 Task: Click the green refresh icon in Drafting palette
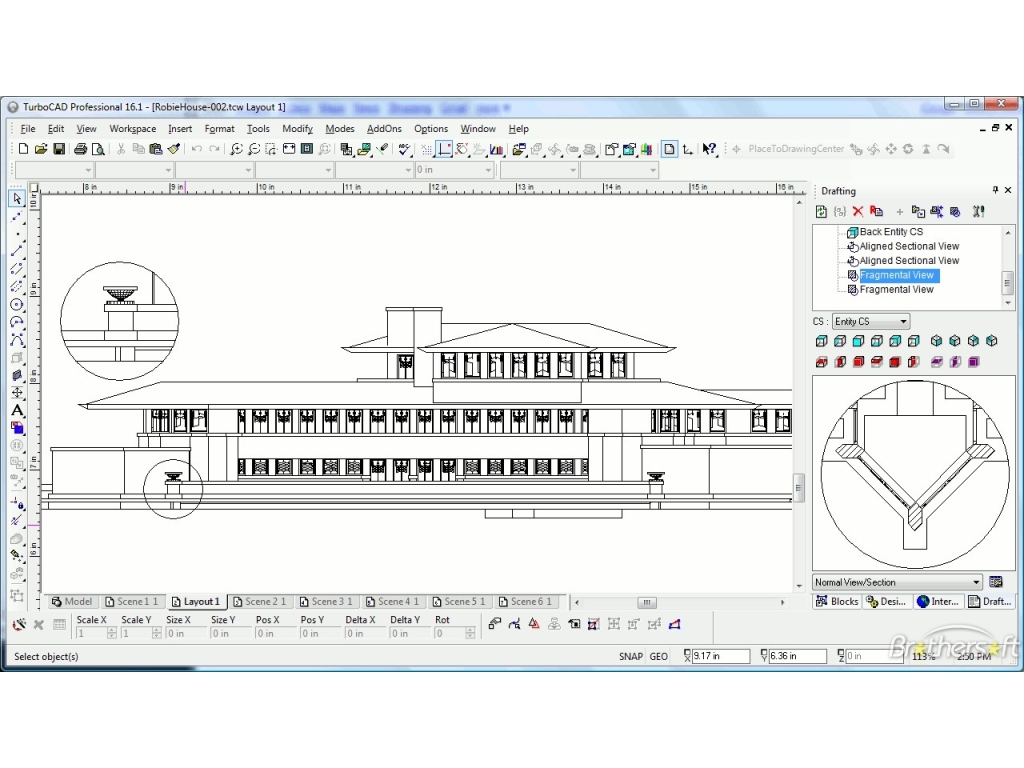822,211
